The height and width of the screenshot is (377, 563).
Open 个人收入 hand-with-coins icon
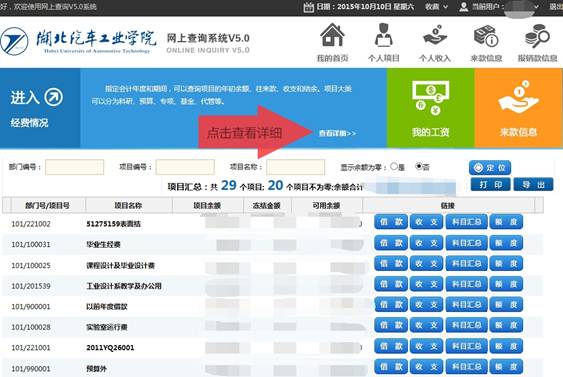[x=434, y=35]
